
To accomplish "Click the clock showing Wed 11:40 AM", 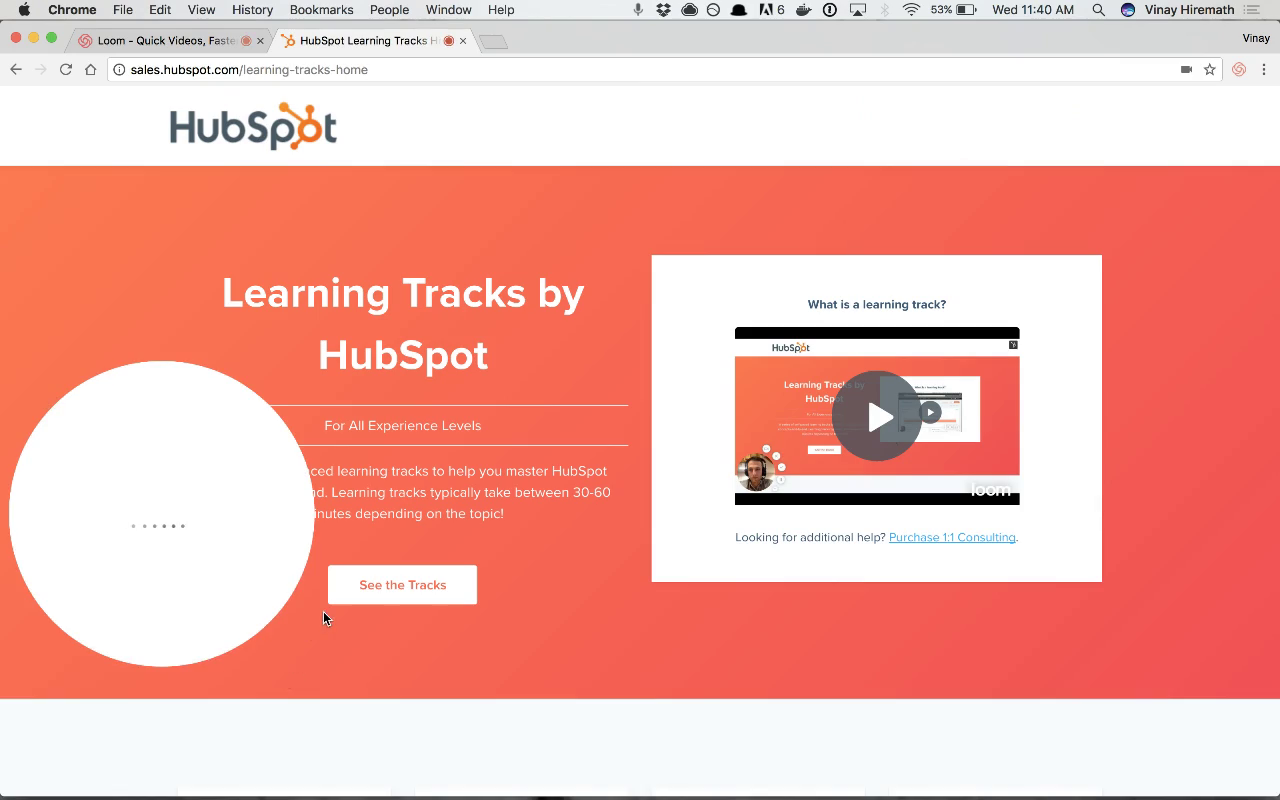I will pos(1033,10).
